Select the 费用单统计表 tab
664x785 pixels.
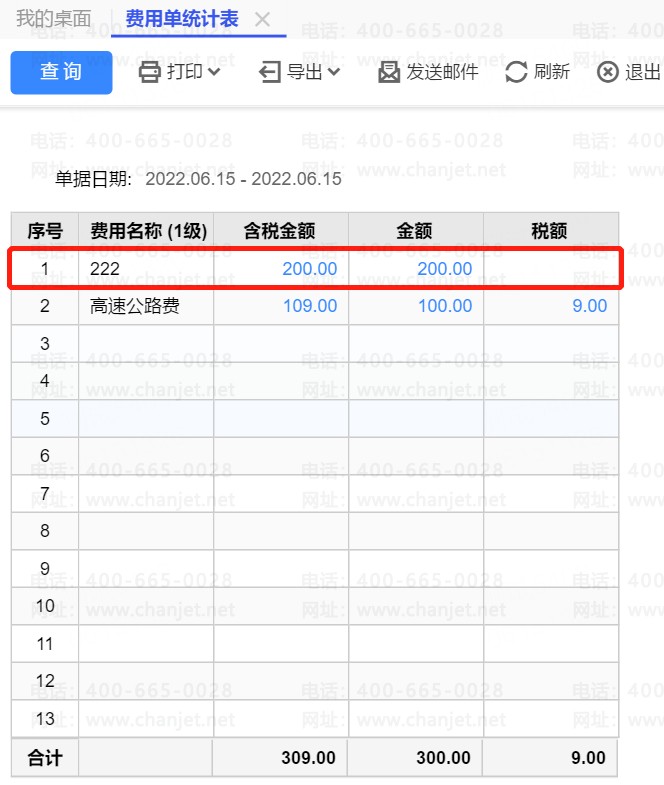183,19
